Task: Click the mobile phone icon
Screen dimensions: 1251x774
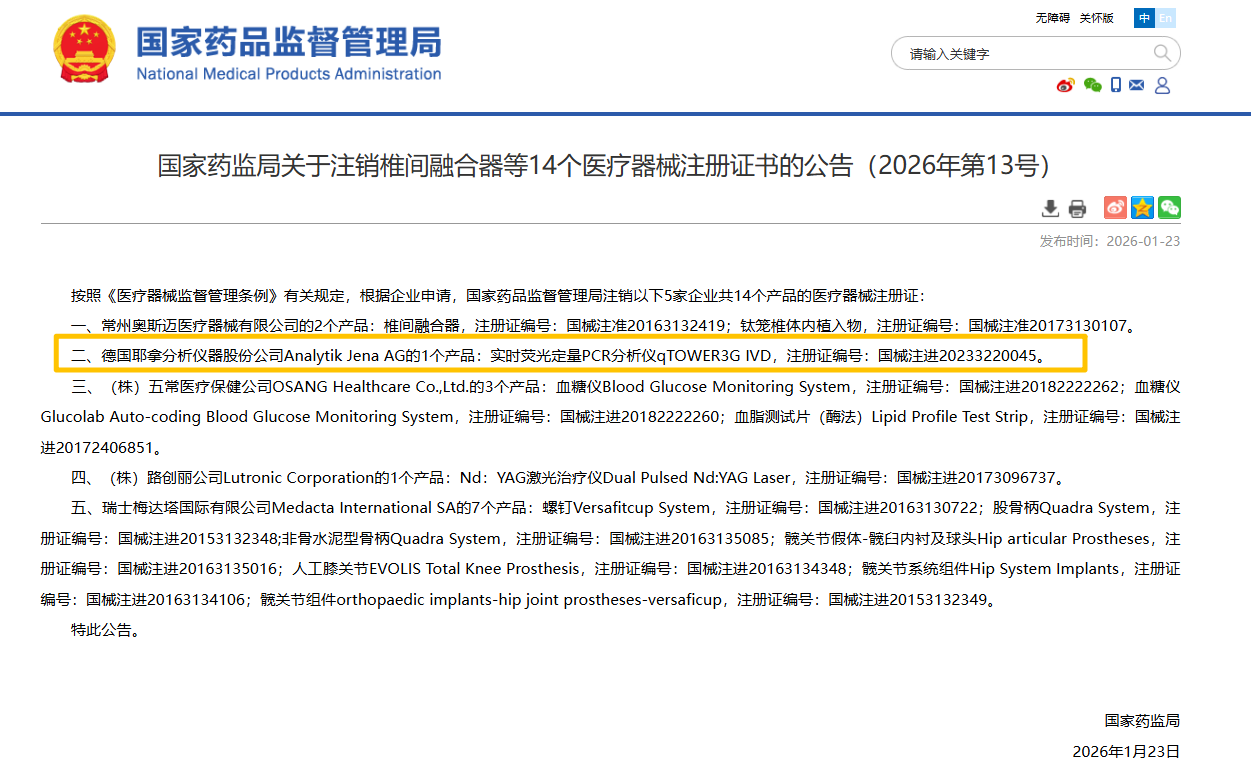Action: pyautogui.click(x=1116, y=86)
